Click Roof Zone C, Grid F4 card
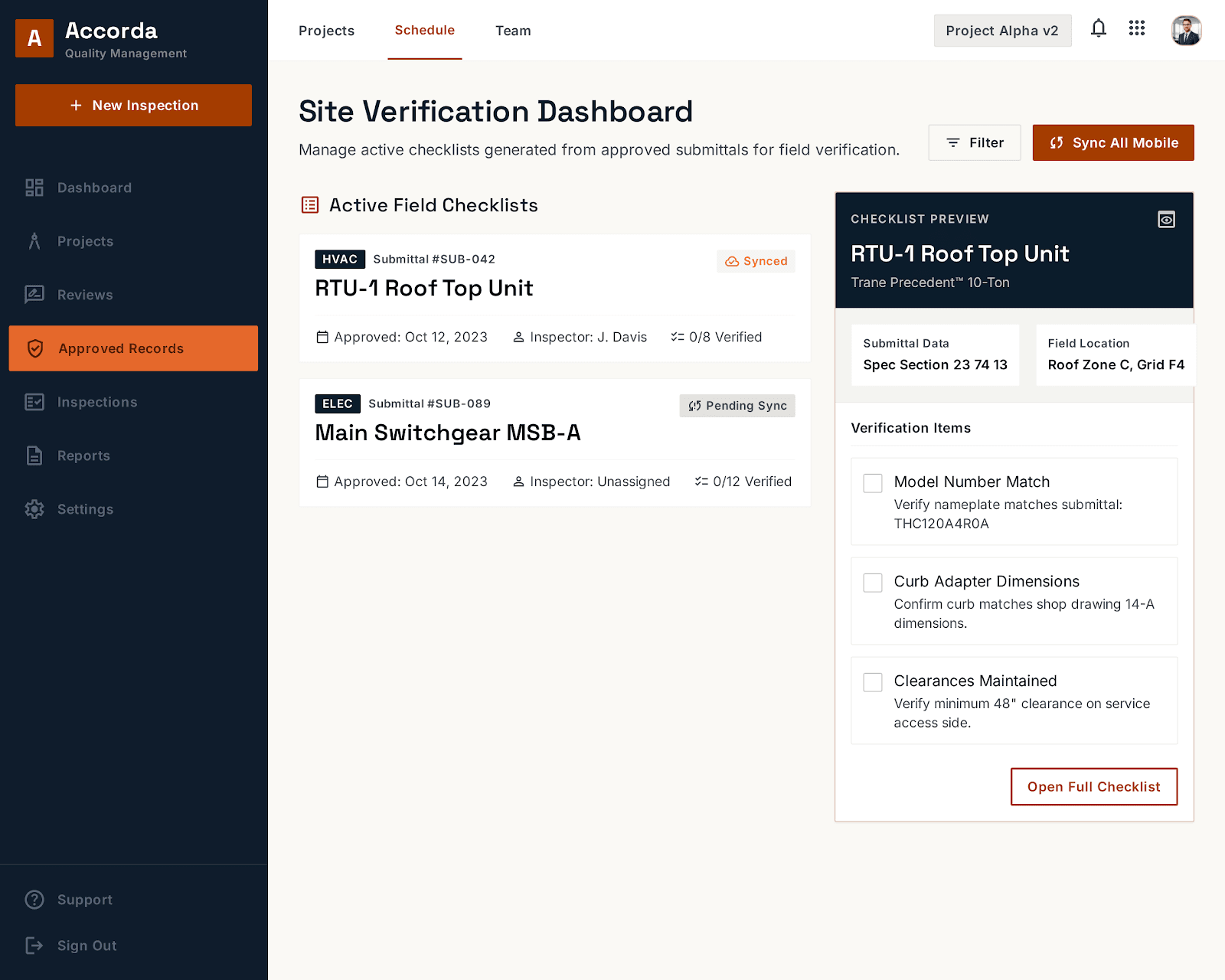 [1116, 355]
